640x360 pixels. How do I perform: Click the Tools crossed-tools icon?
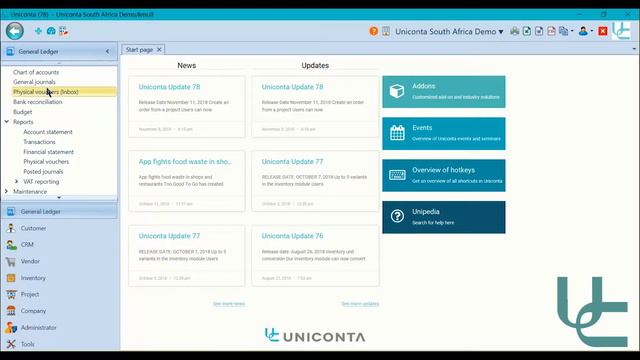(x=11, y=344)
